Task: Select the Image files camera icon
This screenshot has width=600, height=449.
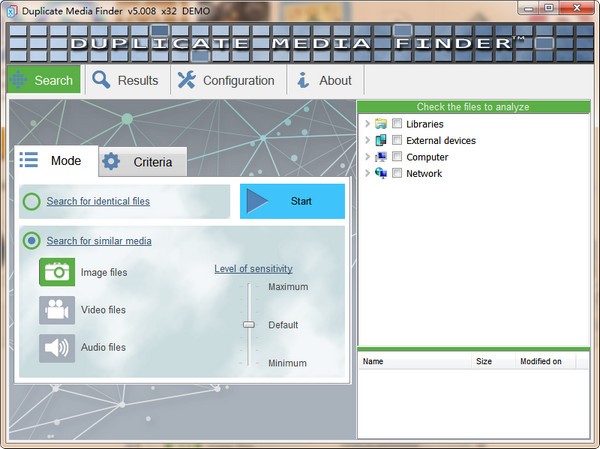Action: 57,272
